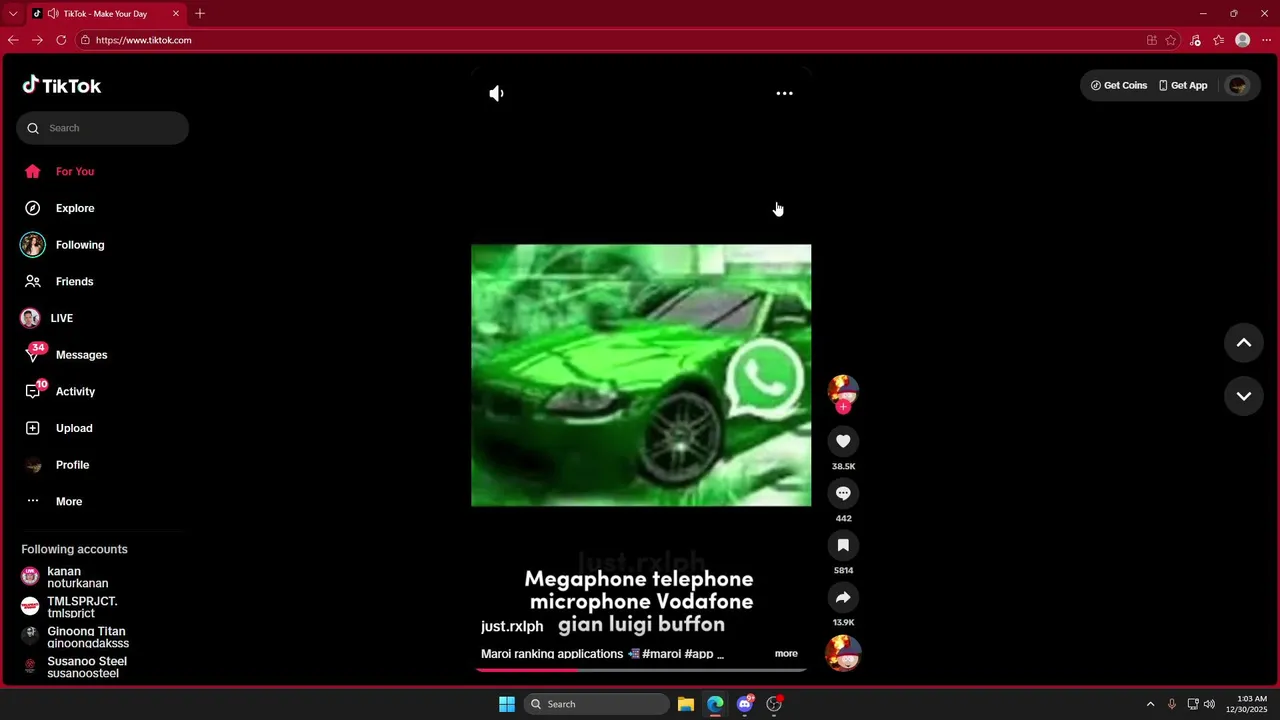Open Microsoft Edge taskbar icon

pyautogui.click(x=715, y=704)
